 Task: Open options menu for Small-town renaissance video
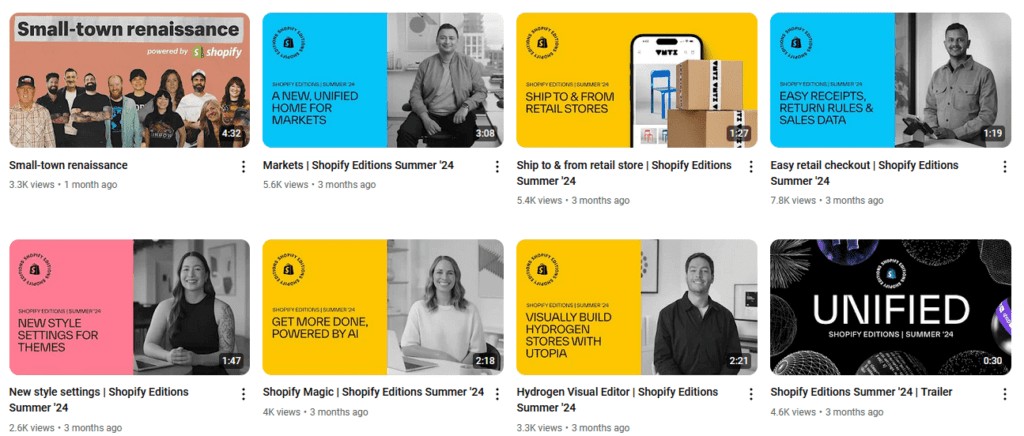(x=243, y=166)
